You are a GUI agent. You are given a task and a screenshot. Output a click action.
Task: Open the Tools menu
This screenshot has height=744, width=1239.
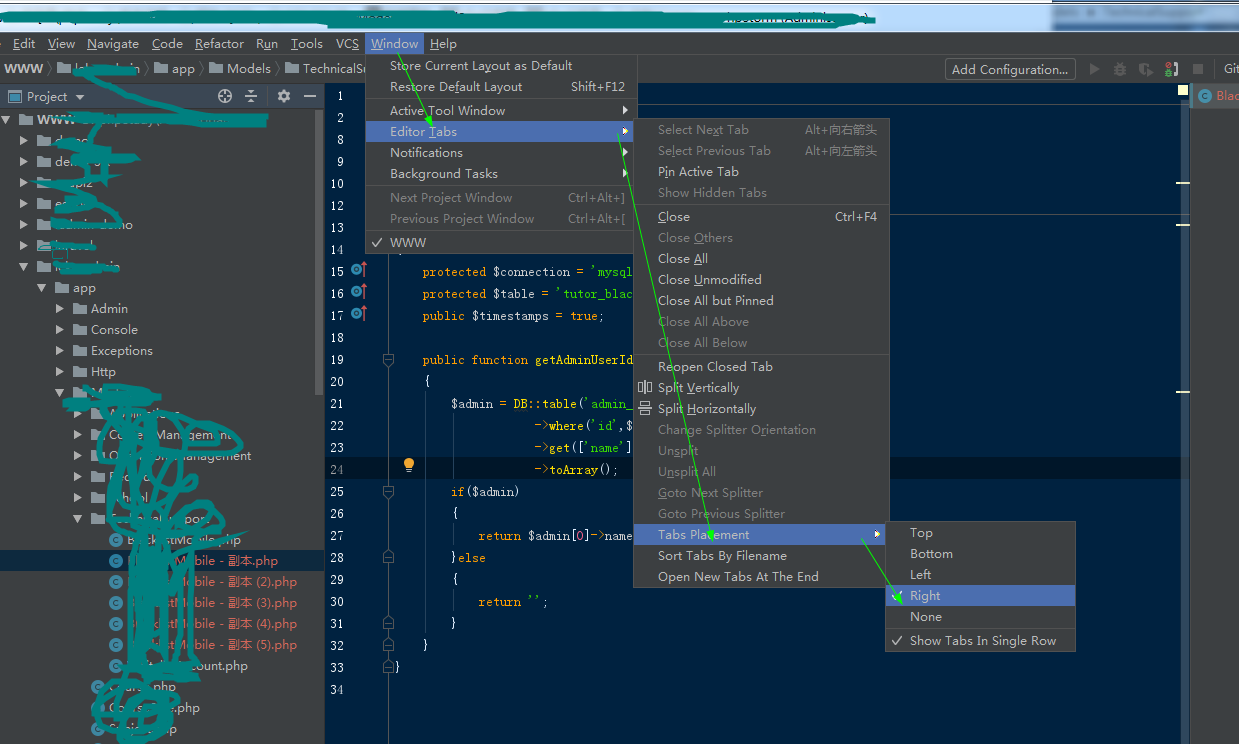[307, 44]
